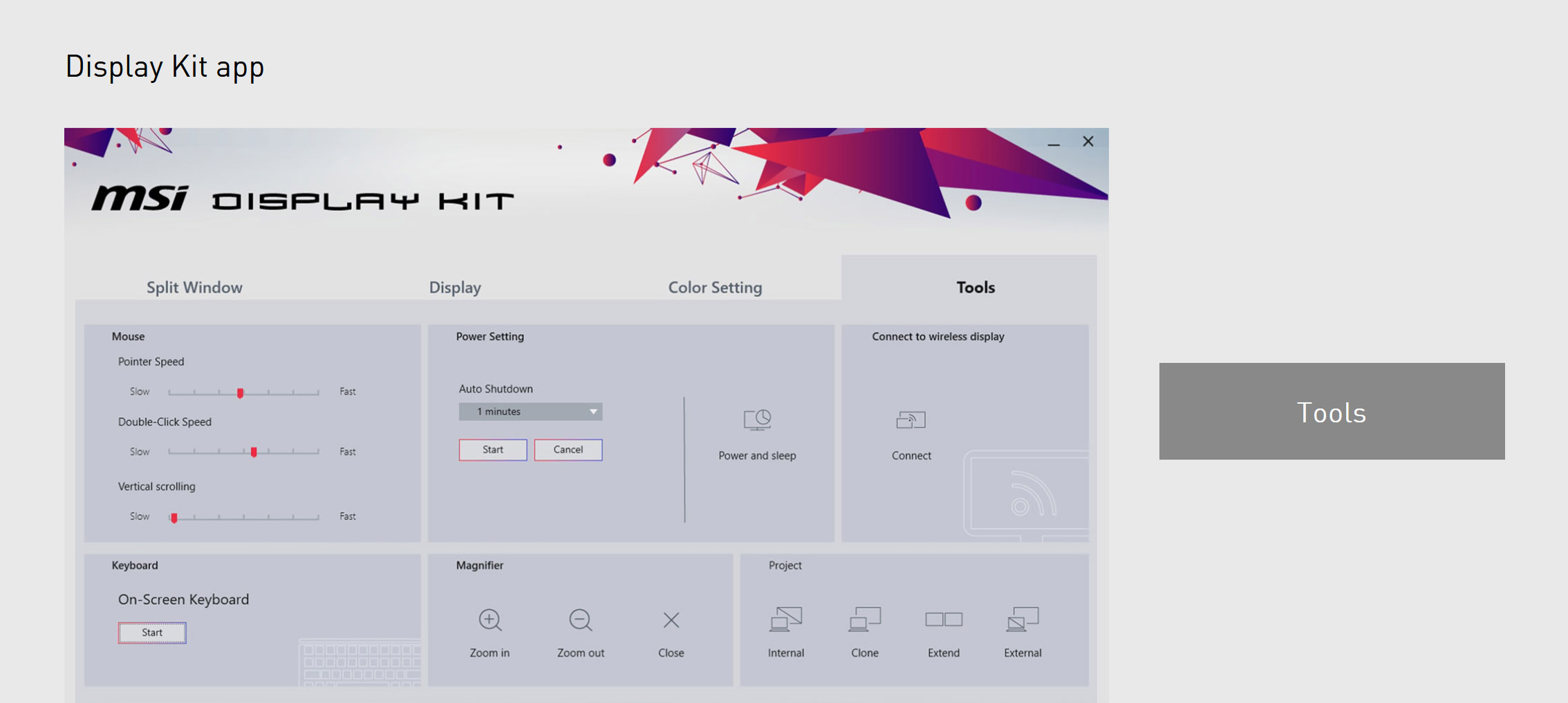The width and height of the screenshot is (1568, 703).
Task: Select Extend project mode icon
Action: 944,619
